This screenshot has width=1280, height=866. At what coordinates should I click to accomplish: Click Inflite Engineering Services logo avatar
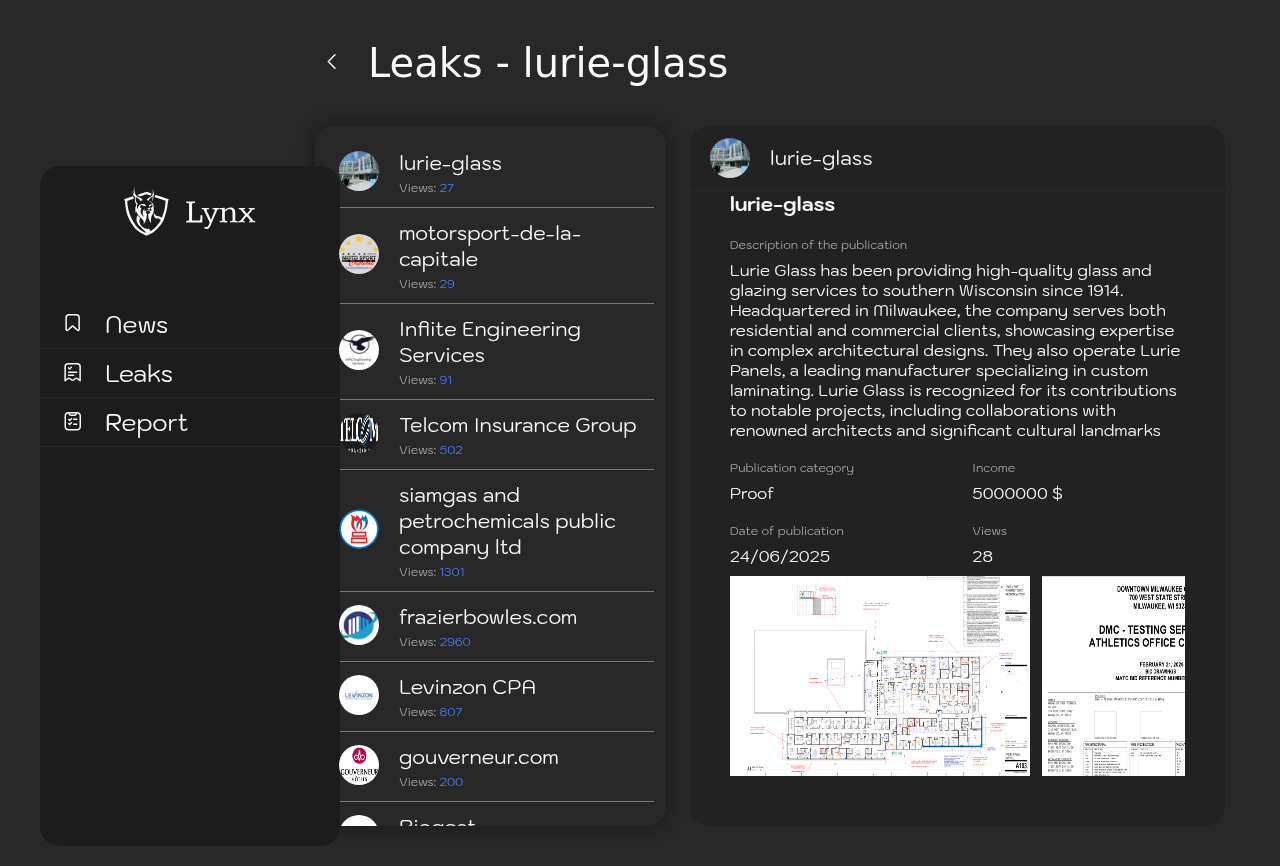(x=359, y=350)
